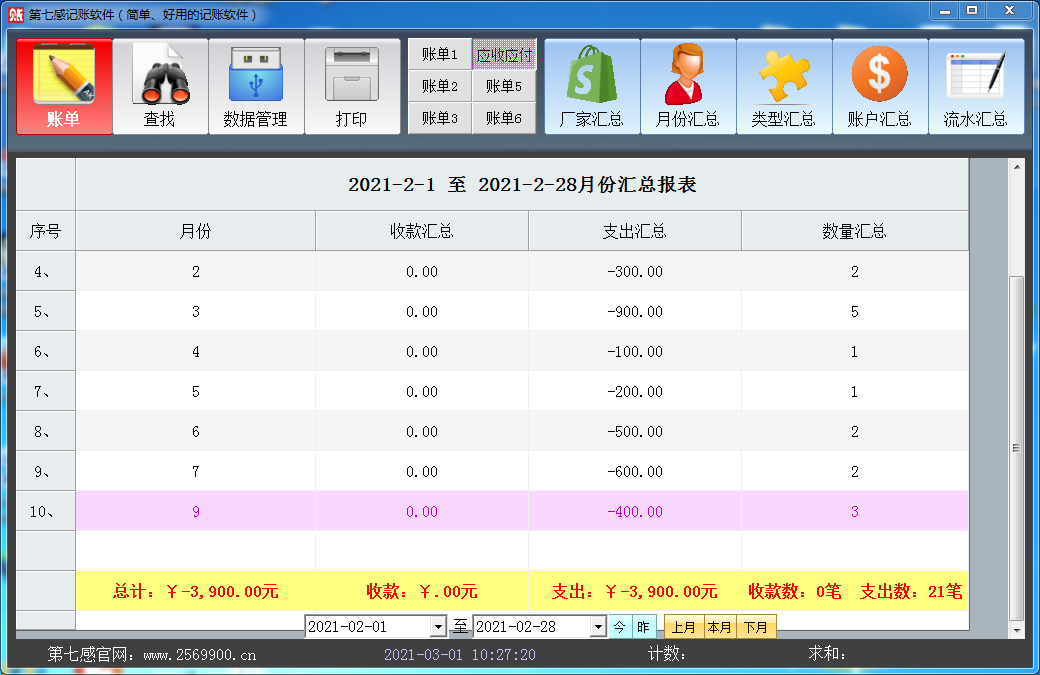This screenshot has width=1040, height=675.
Task: Open 数据管理 USB drive icon
Action: coord(256,86)
